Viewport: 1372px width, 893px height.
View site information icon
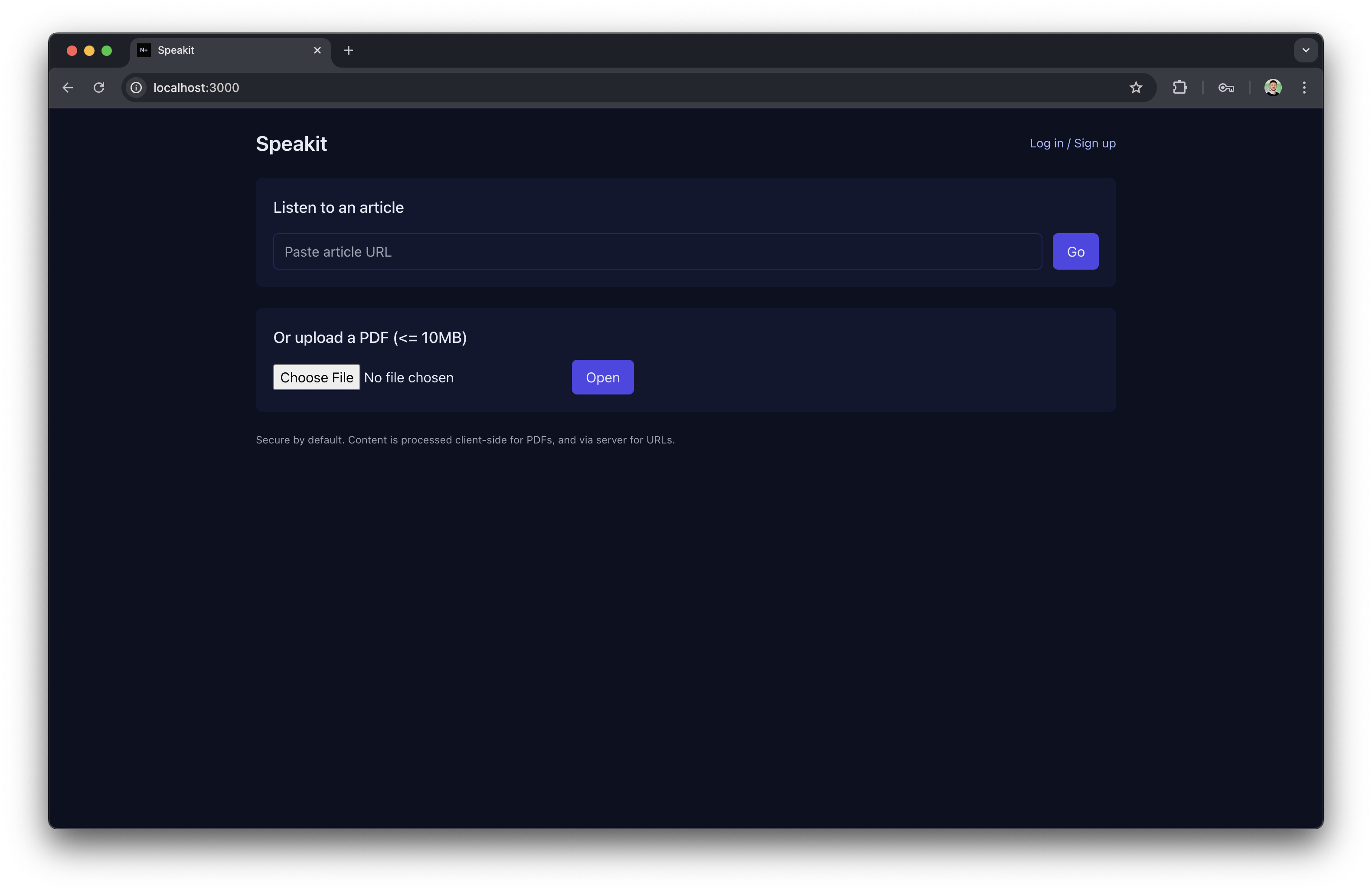click(x=136, y=88)
